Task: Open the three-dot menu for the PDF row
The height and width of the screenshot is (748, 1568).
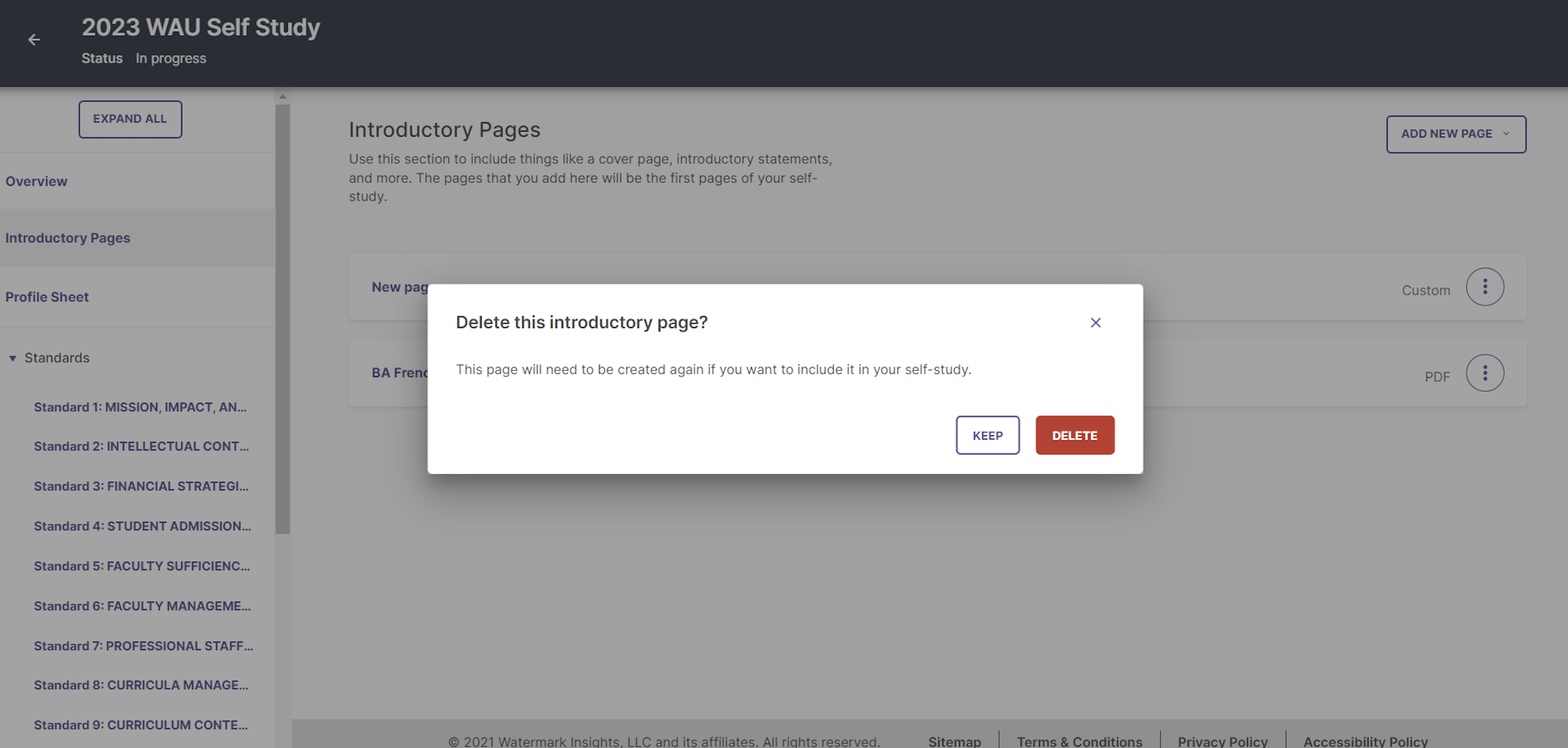Action: [x=1485, y=373]
